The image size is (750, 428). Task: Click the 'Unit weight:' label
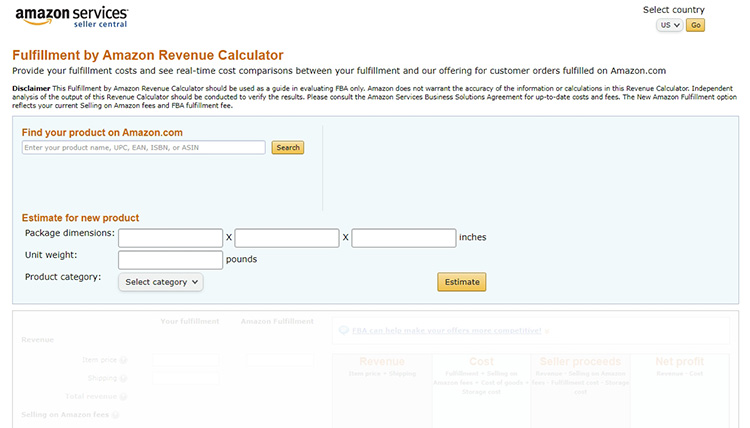pos(51,255)
